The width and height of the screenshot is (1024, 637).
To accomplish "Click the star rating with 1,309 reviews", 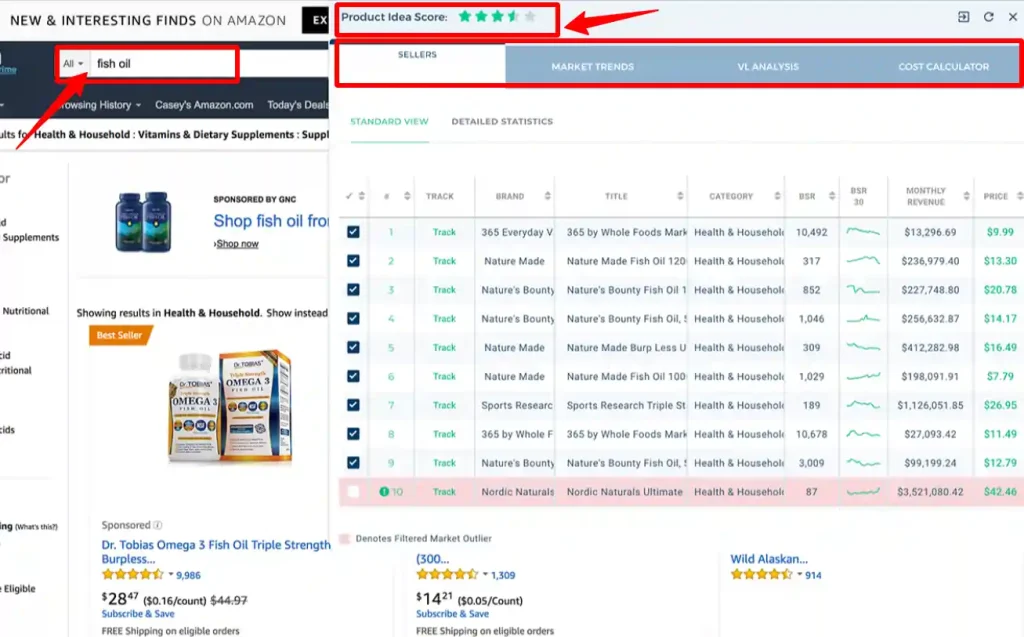I will pos(447,575).
